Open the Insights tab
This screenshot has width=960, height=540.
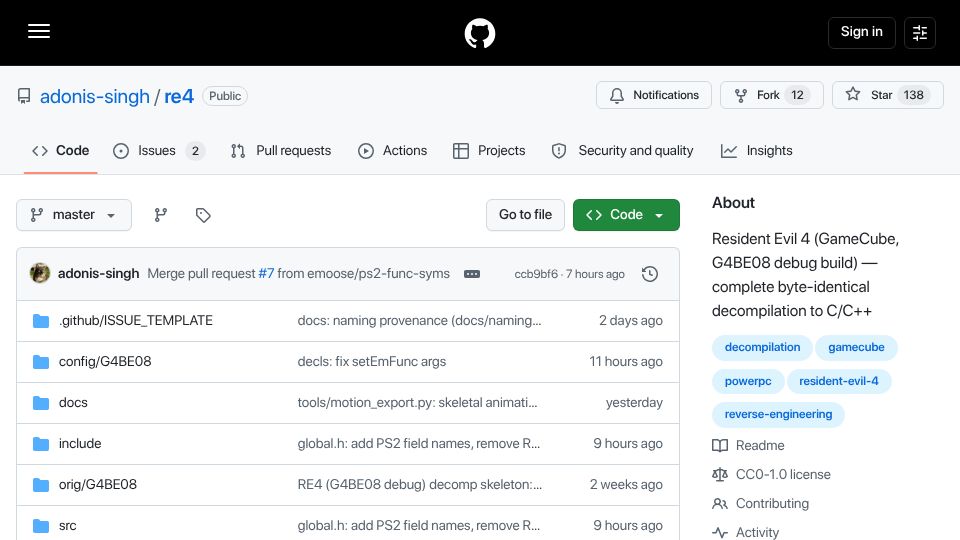[757, 151]
